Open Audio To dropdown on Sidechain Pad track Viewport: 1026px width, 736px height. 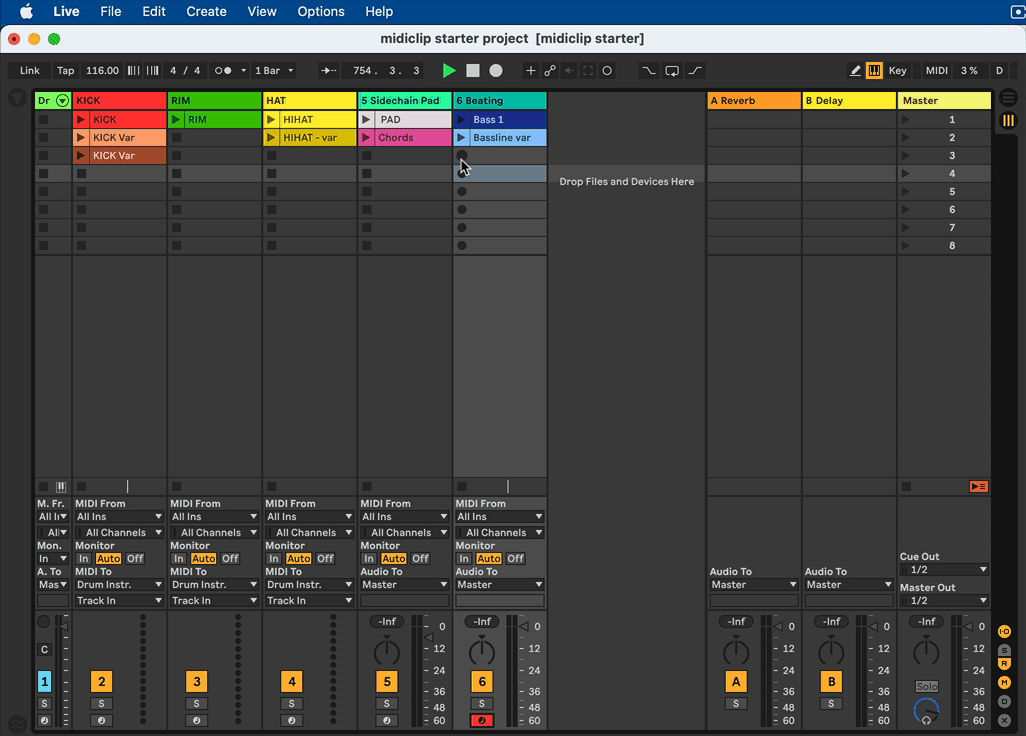click(x=405, y=585)
